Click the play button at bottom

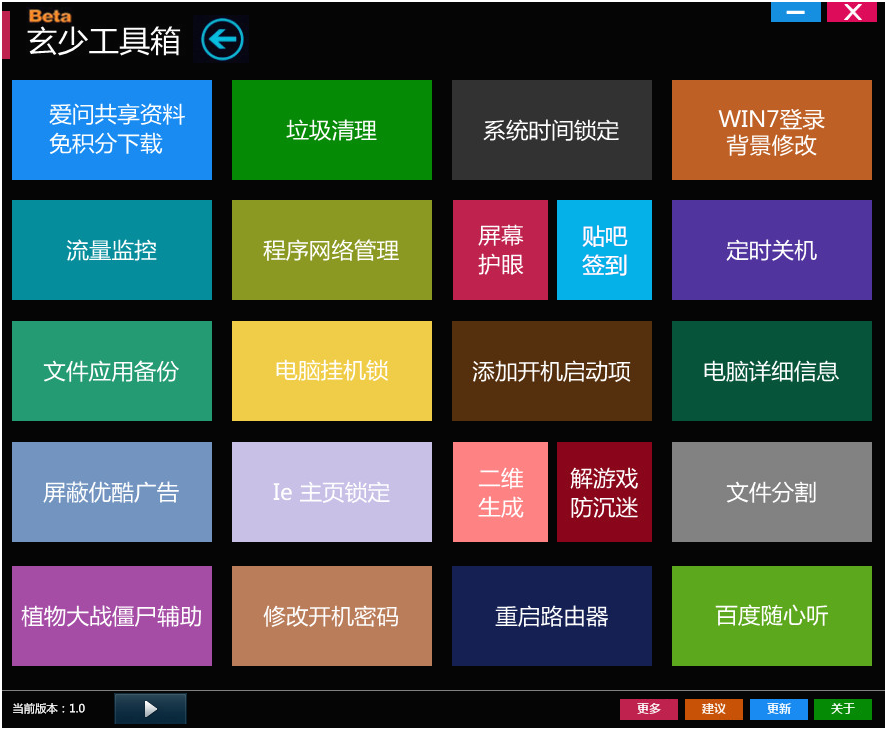pos(150,708)
